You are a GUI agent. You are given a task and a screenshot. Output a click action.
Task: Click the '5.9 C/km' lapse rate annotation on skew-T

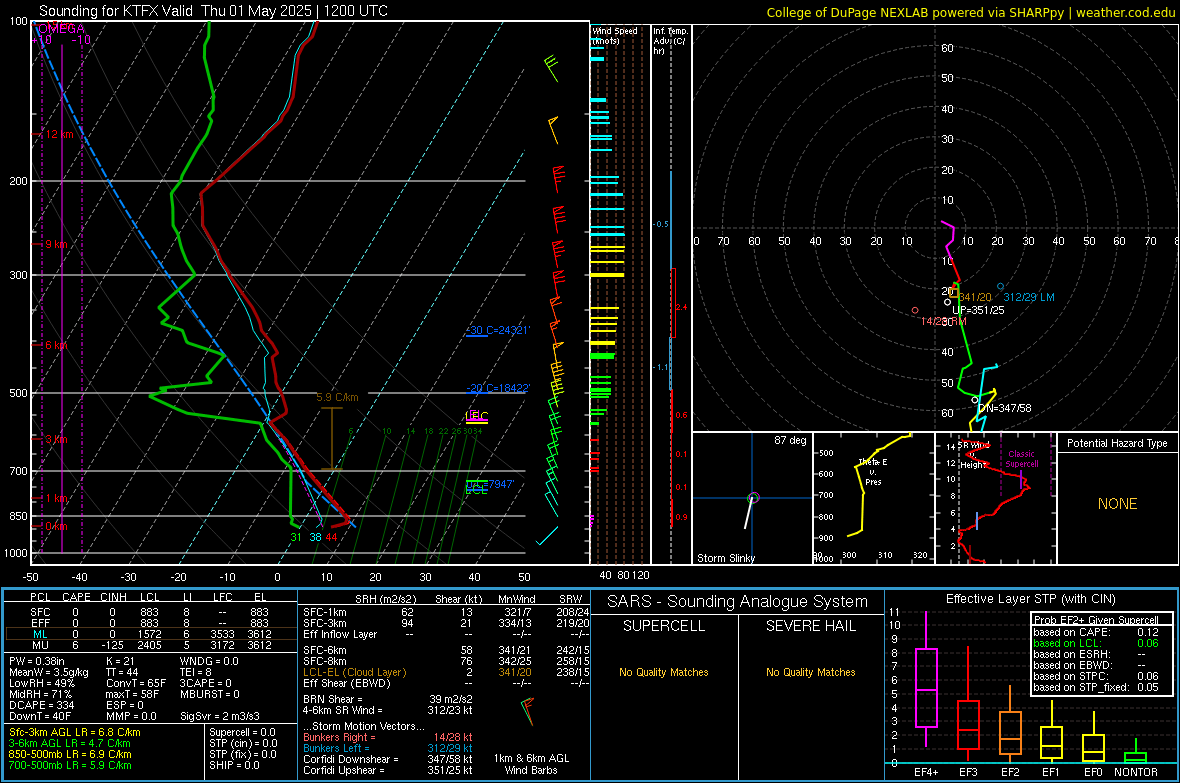[x=337, y=397]
